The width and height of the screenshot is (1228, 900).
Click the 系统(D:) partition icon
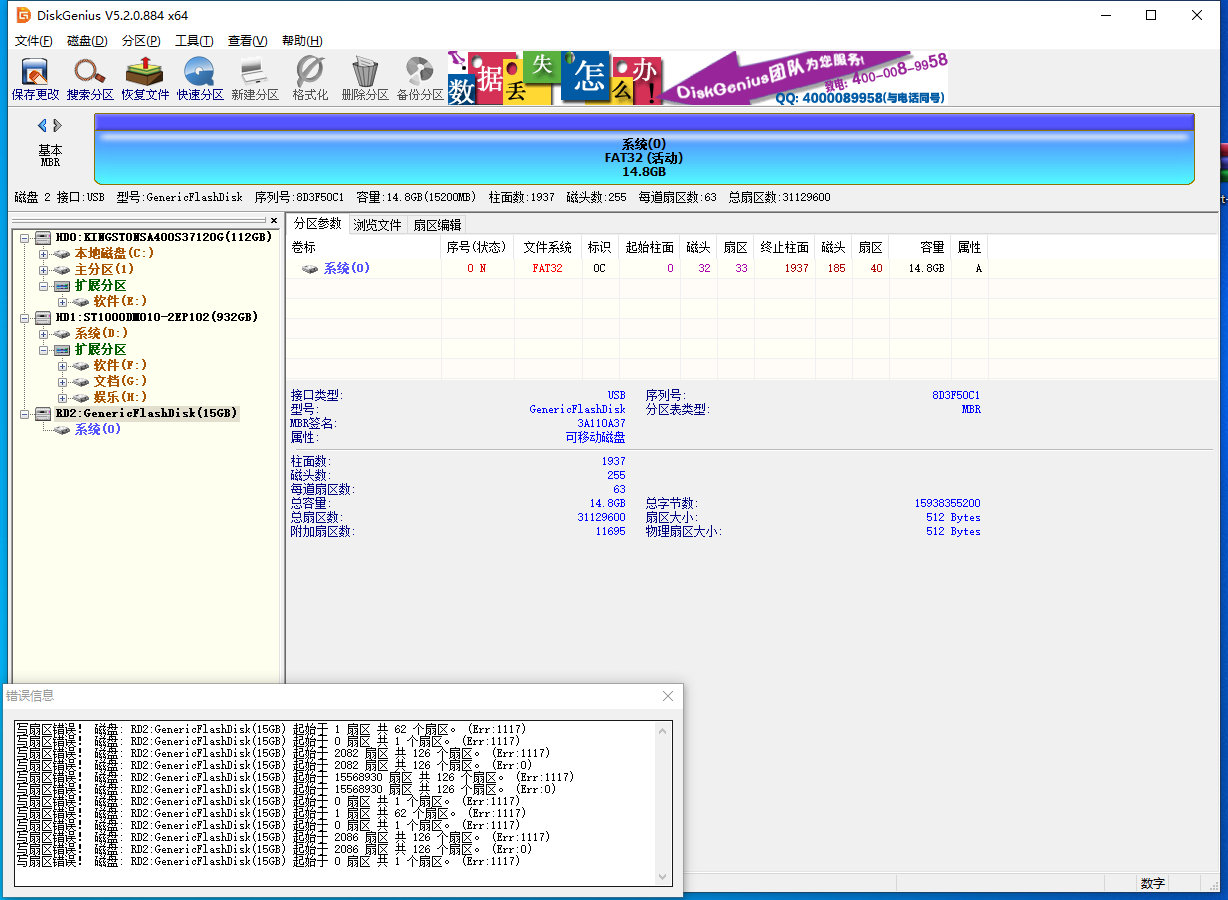click(62, 333)
